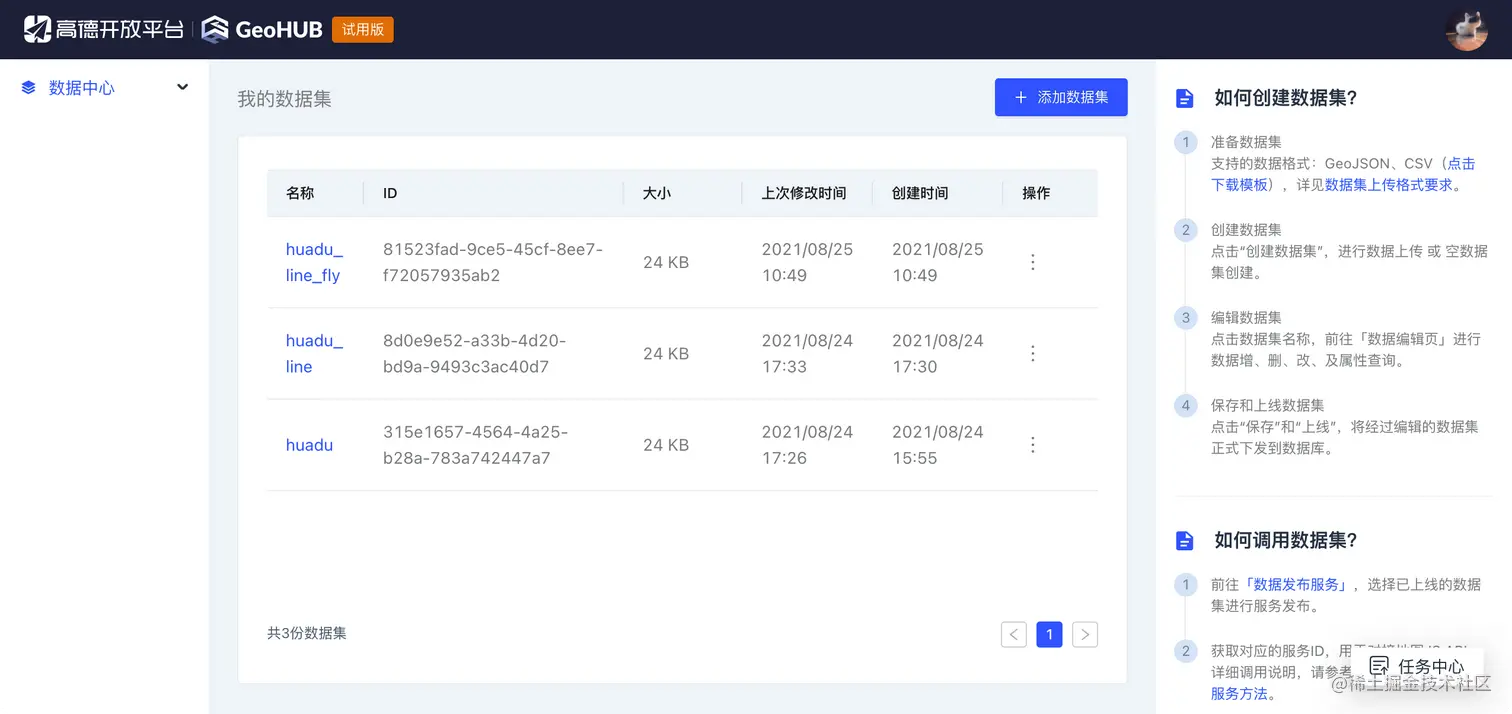
Task: Open the 任务中心 floating button
Action: tap(1418, 666)
